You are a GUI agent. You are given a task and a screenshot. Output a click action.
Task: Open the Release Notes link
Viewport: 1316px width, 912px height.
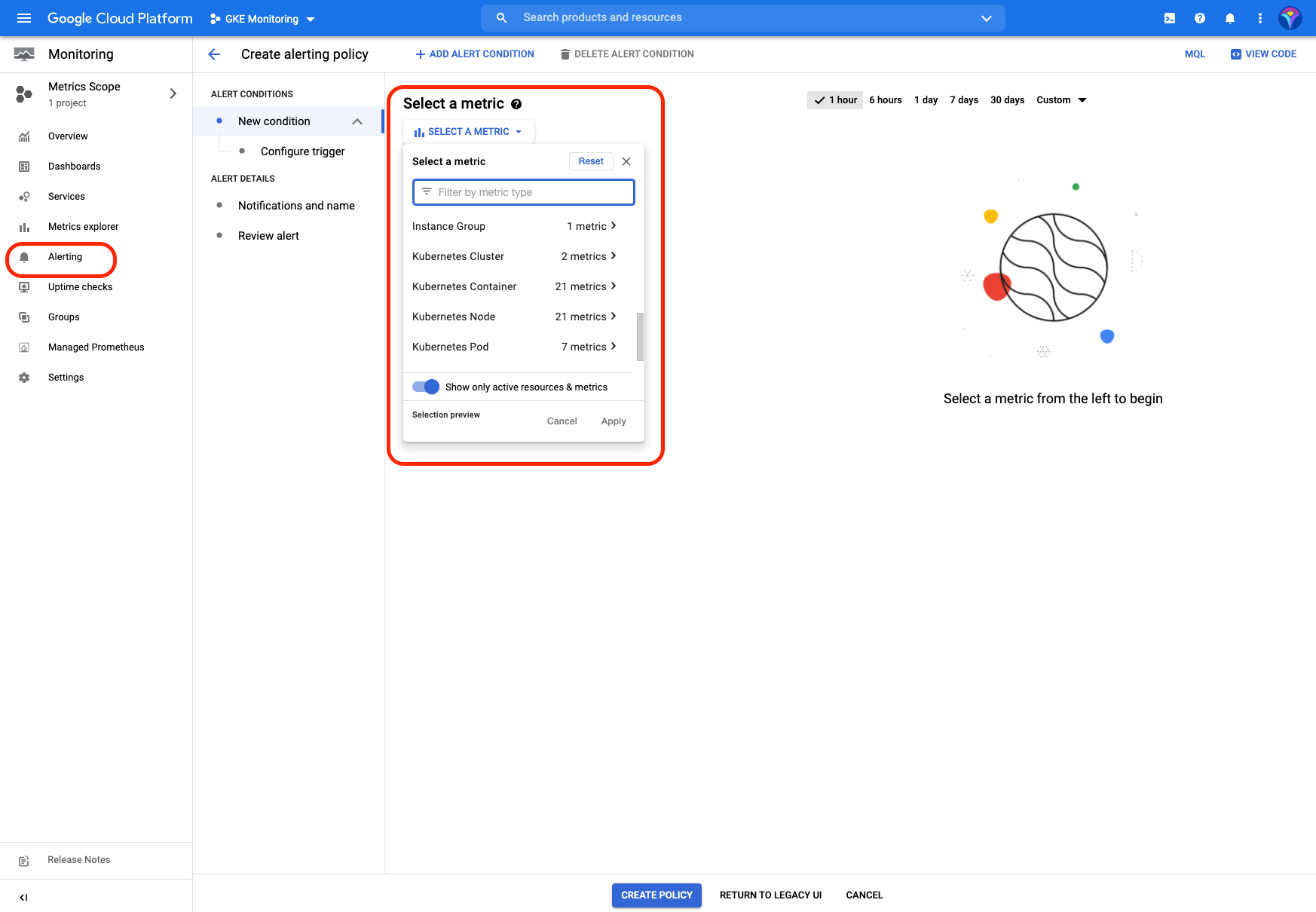pos(79,860)
